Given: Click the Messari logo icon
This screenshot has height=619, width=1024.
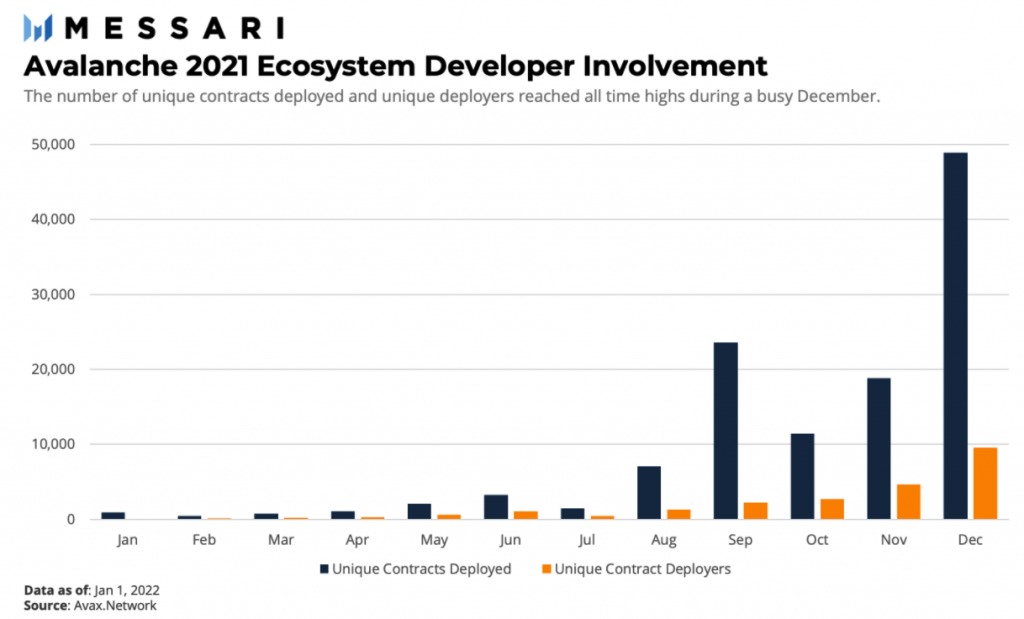Looking at the screenshot, I should coord(38,28).
